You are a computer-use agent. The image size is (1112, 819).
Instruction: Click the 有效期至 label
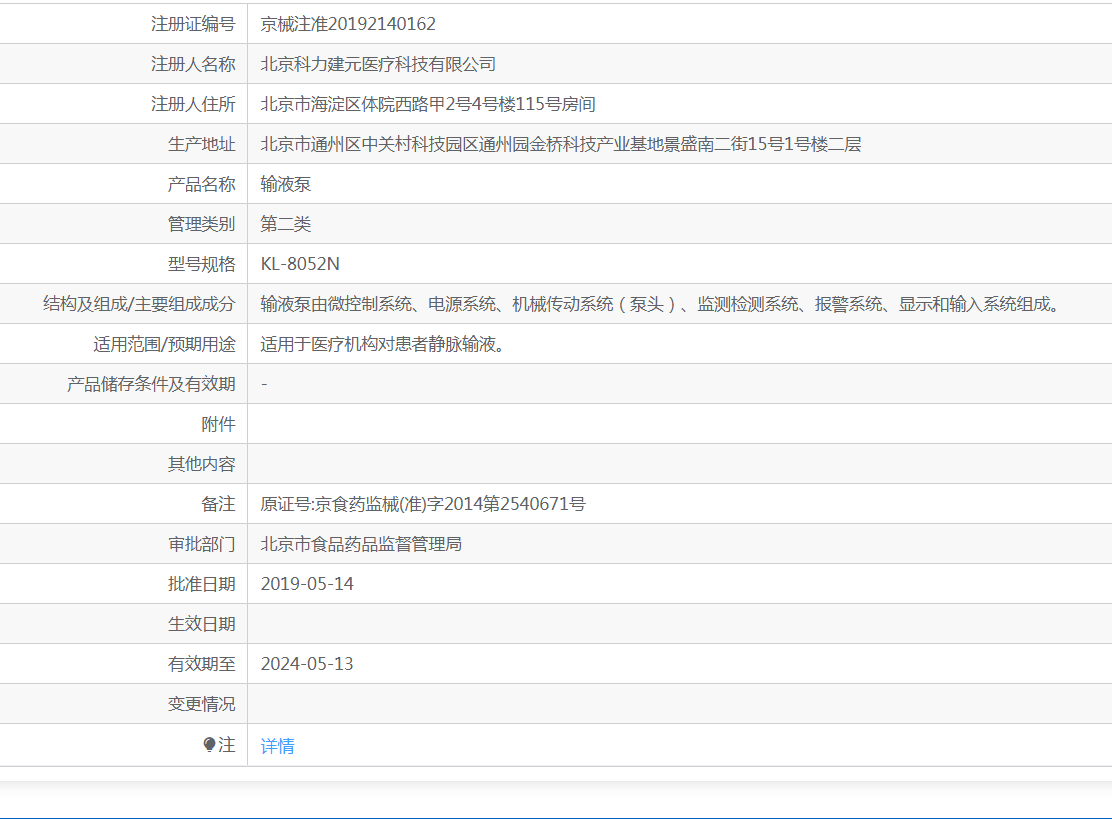pyautogui.click(x=201, y=664)
